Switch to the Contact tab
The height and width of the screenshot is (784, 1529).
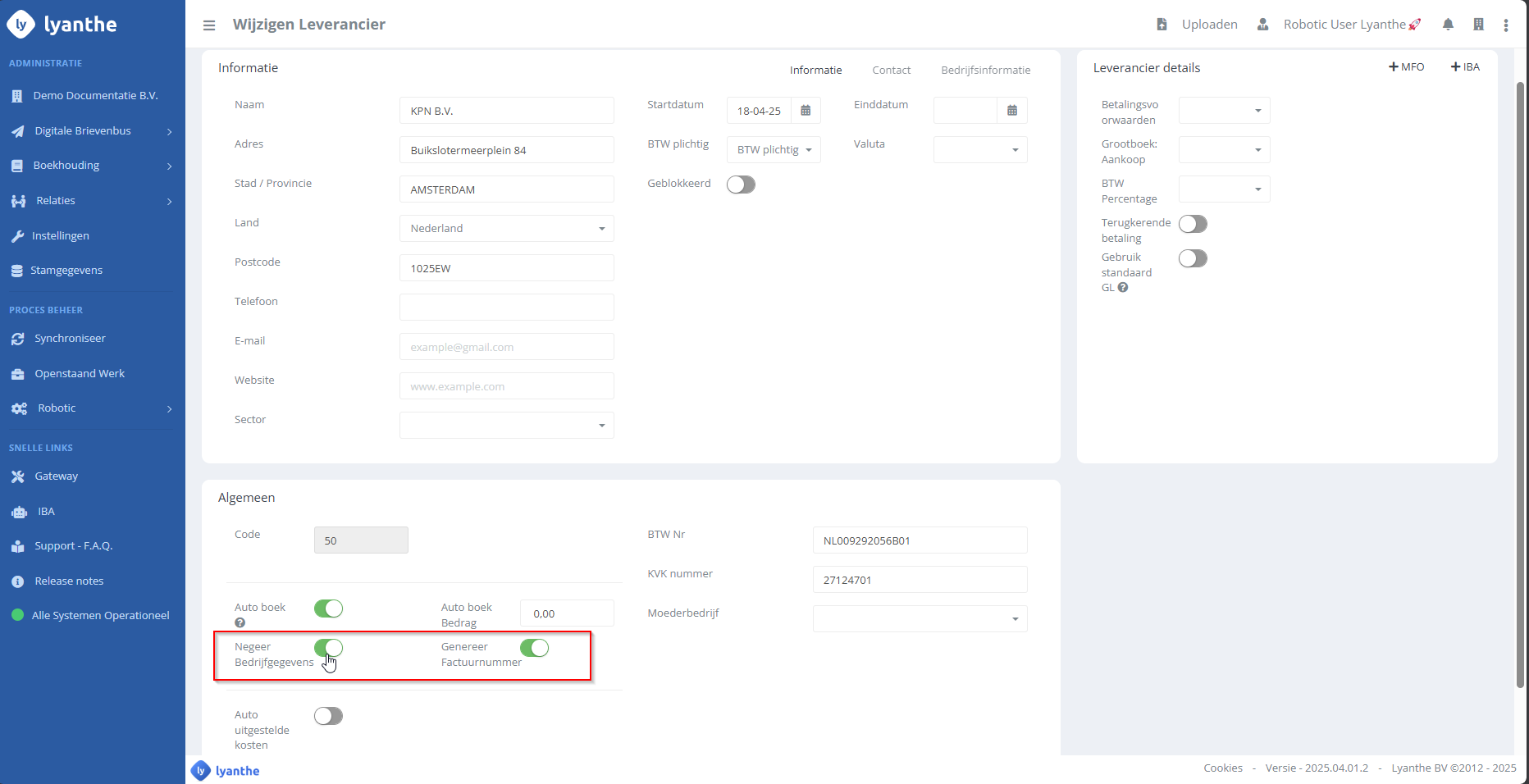[891, 71]
